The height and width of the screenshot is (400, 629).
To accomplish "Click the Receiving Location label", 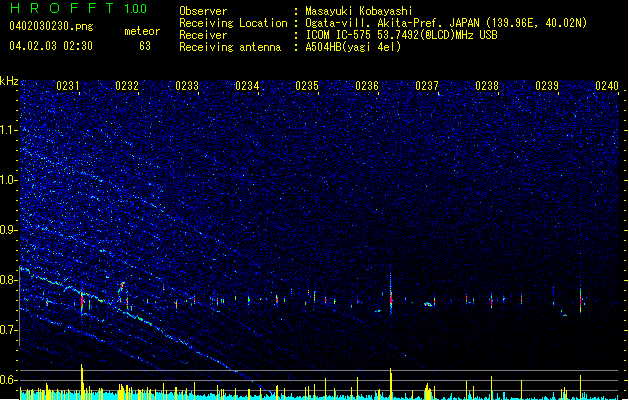I will click(233, 23).
